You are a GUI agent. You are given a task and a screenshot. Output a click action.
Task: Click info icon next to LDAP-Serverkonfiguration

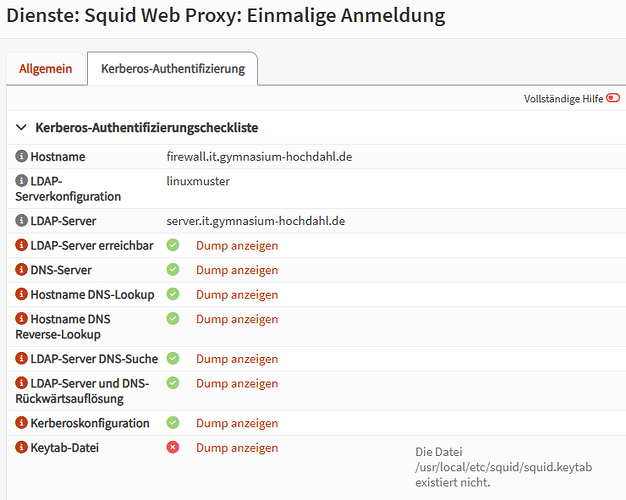[22, 181]
